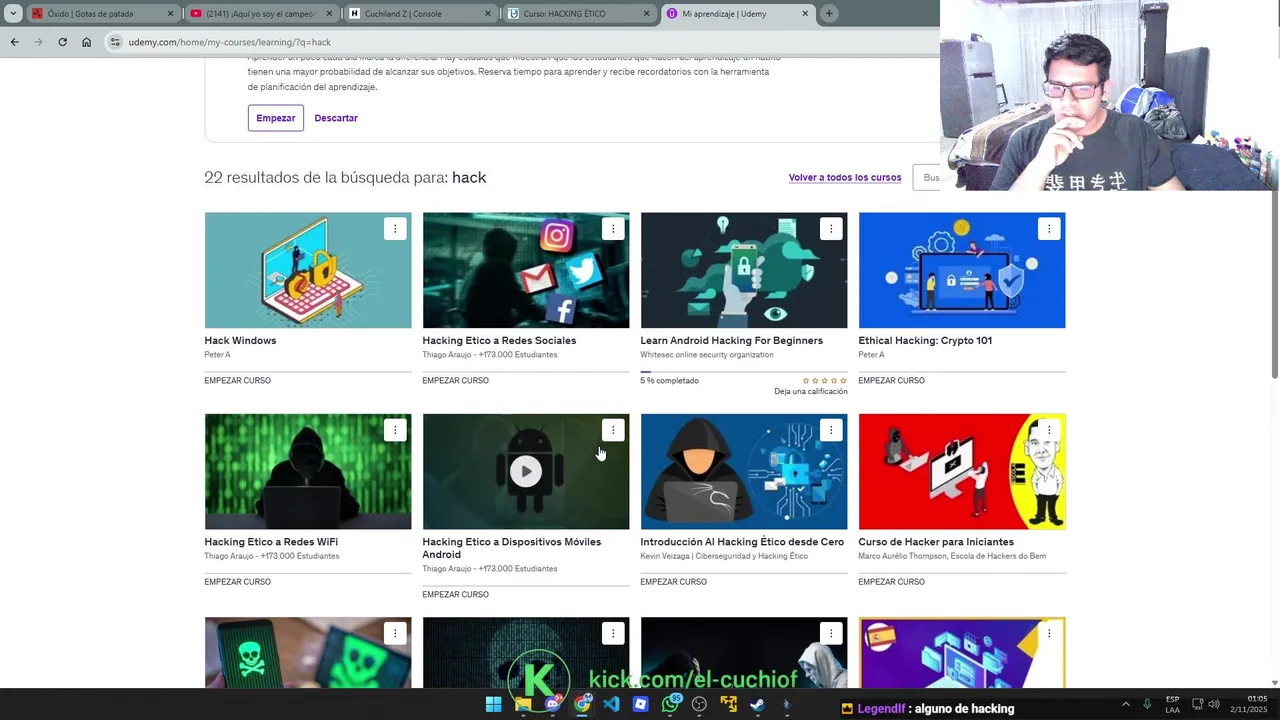Click the browser forward arrow

(x=38, y=42)
